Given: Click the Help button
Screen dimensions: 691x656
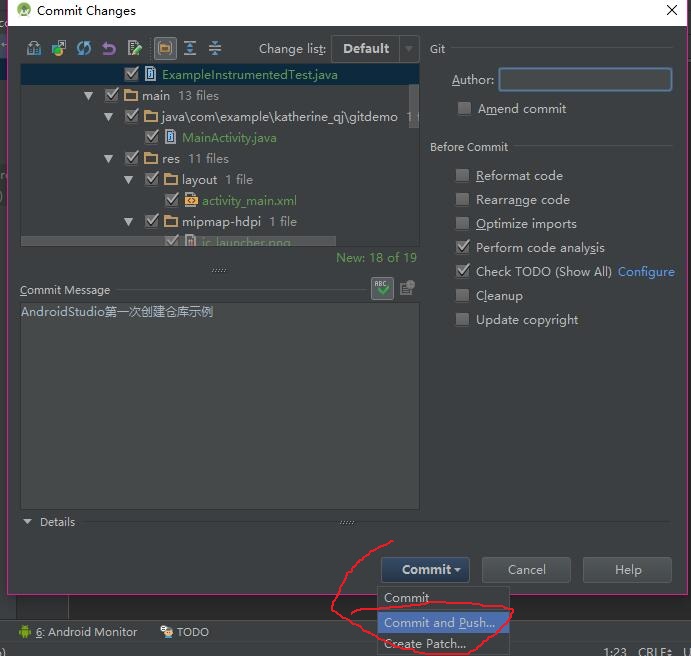Looking at the screenshot, I should [628, 570].
